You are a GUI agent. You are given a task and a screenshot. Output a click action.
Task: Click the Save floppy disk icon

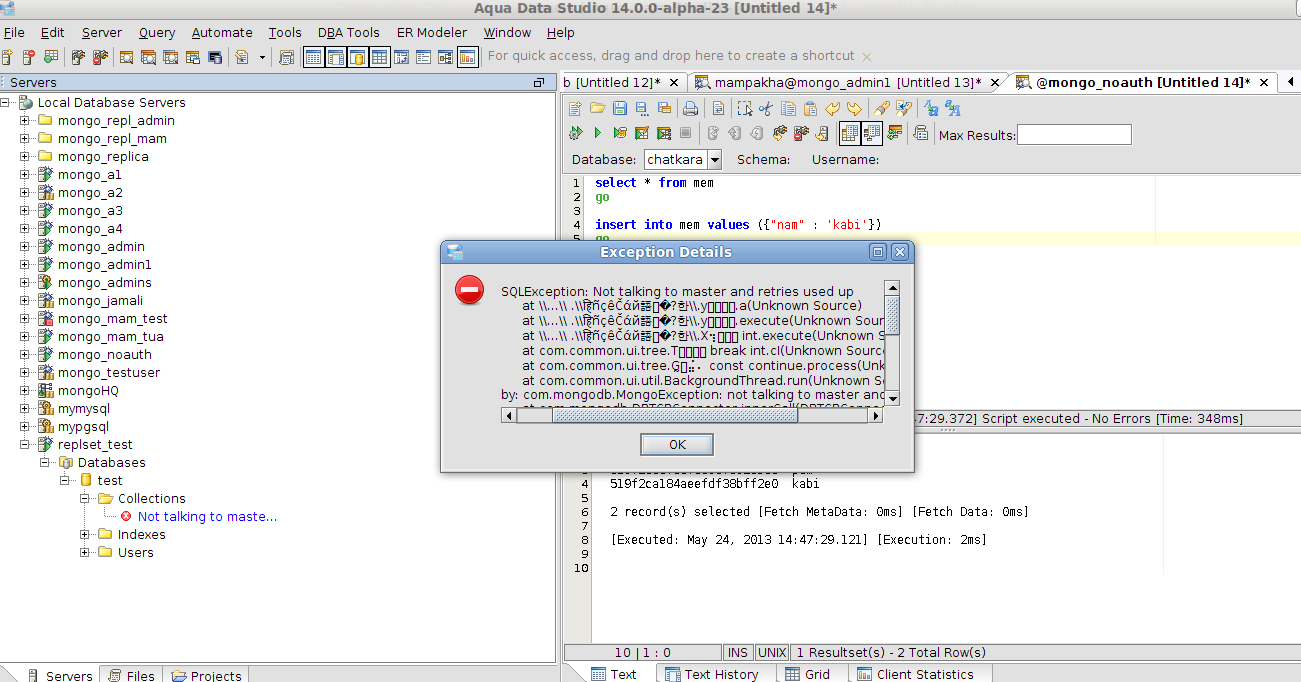click(620, 108)
